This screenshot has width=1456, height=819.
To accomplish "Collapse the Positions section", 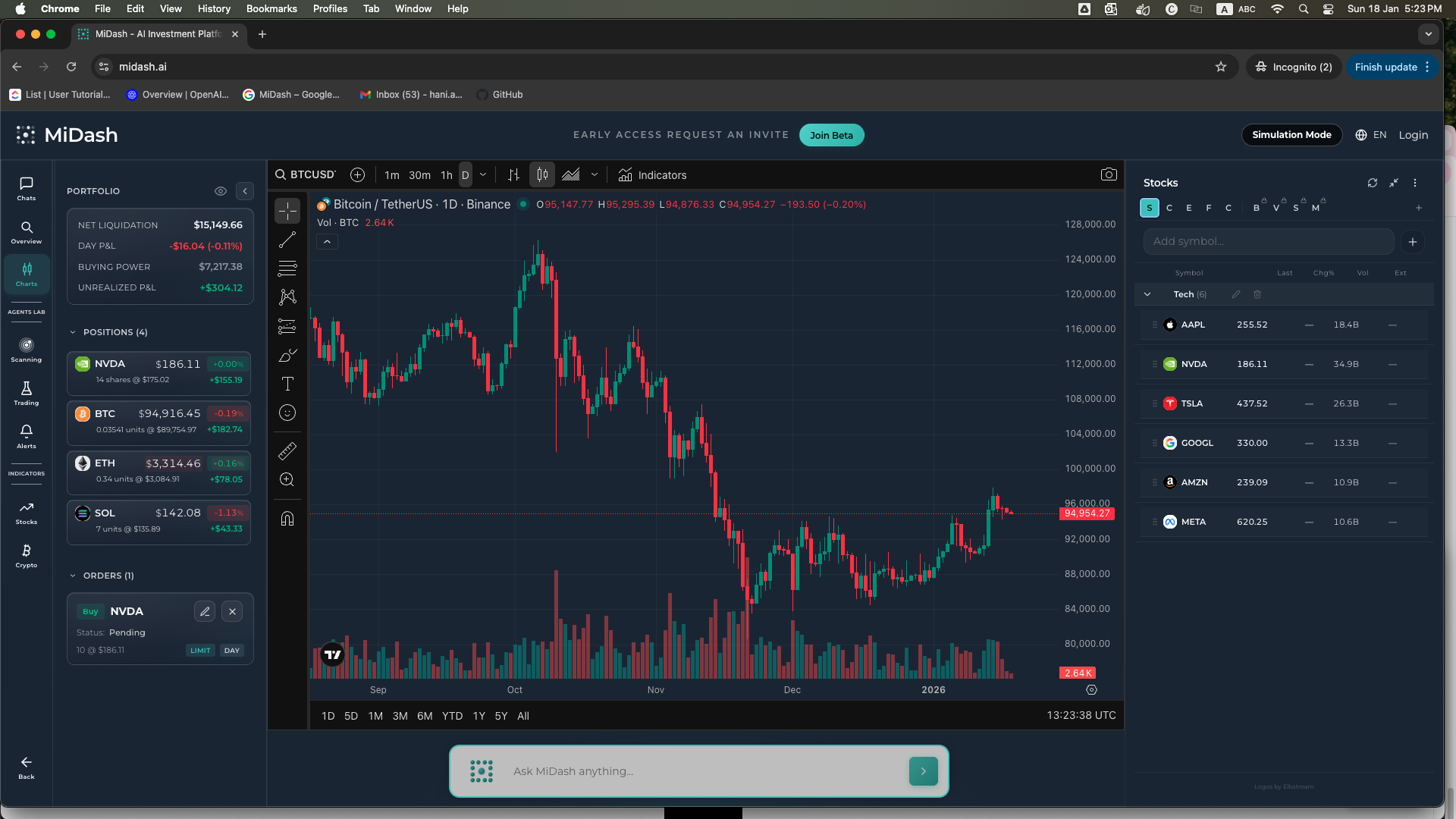I will point(73,332).
